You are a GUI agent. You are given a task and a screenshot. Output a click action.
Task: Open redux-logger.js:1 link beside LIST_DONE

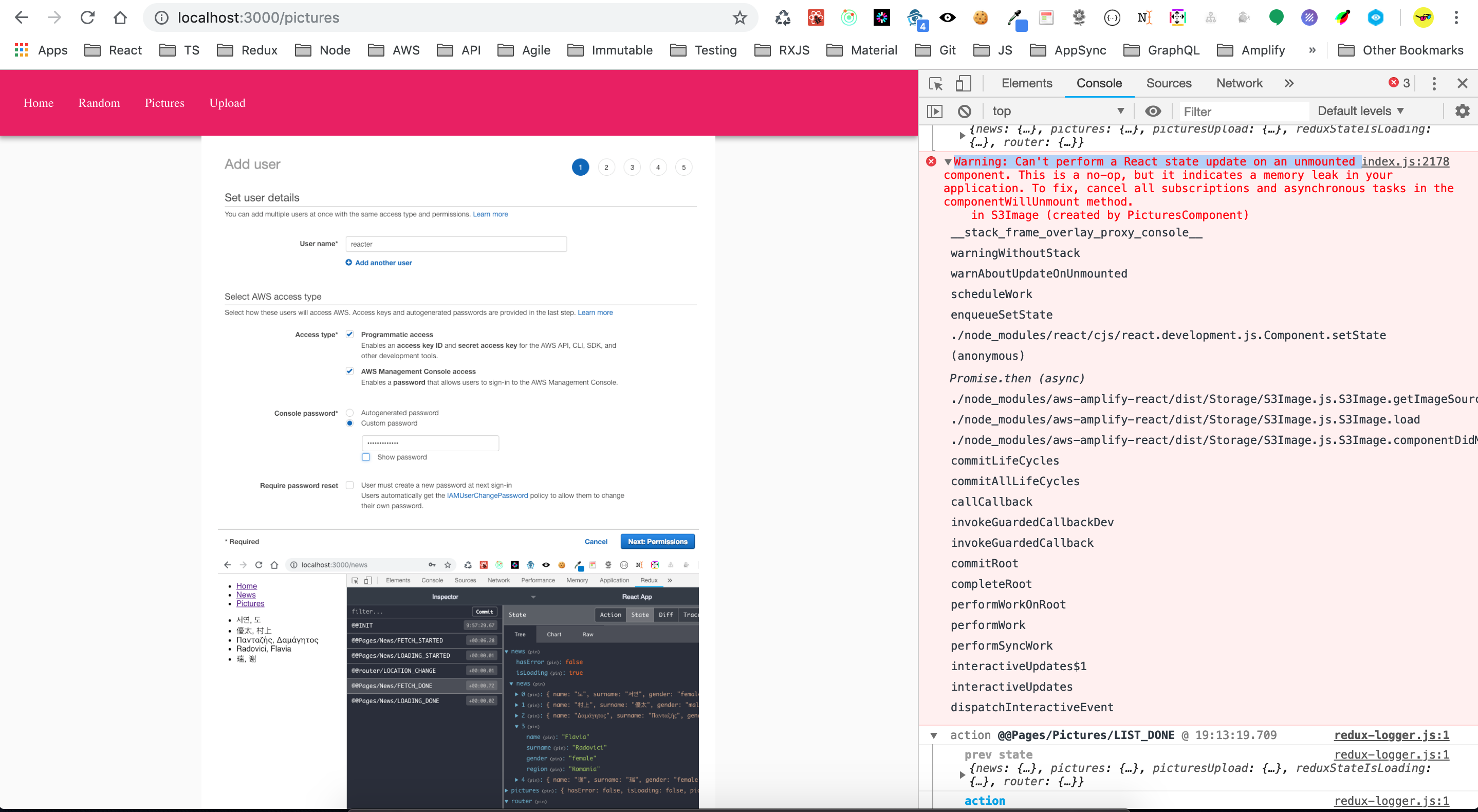point(1391,735)
